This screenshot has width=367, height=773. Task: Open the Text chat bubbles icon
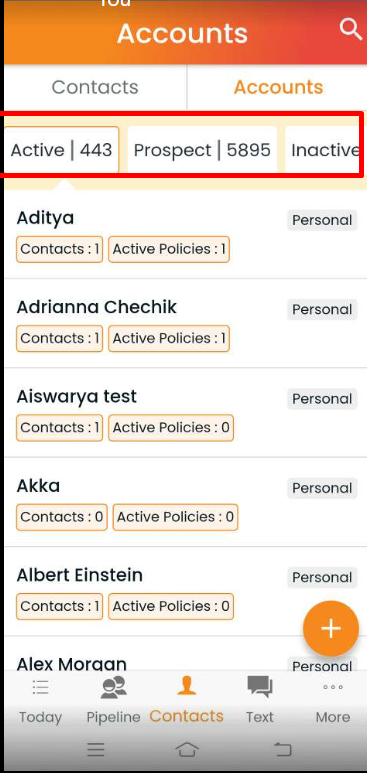[x=259, y=687]
